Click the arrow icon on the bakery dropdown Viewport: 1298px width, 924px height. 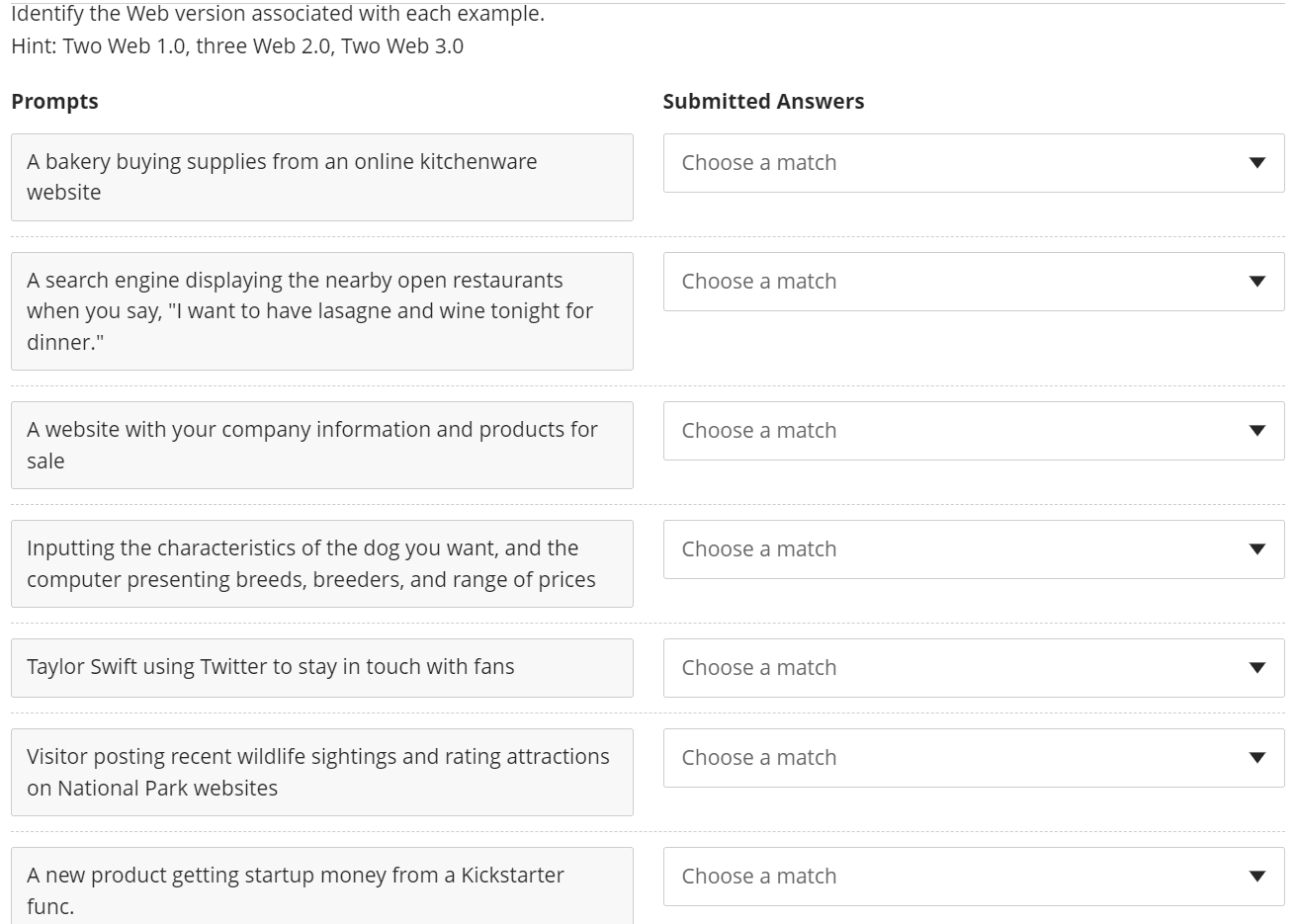click(1256, 163)
